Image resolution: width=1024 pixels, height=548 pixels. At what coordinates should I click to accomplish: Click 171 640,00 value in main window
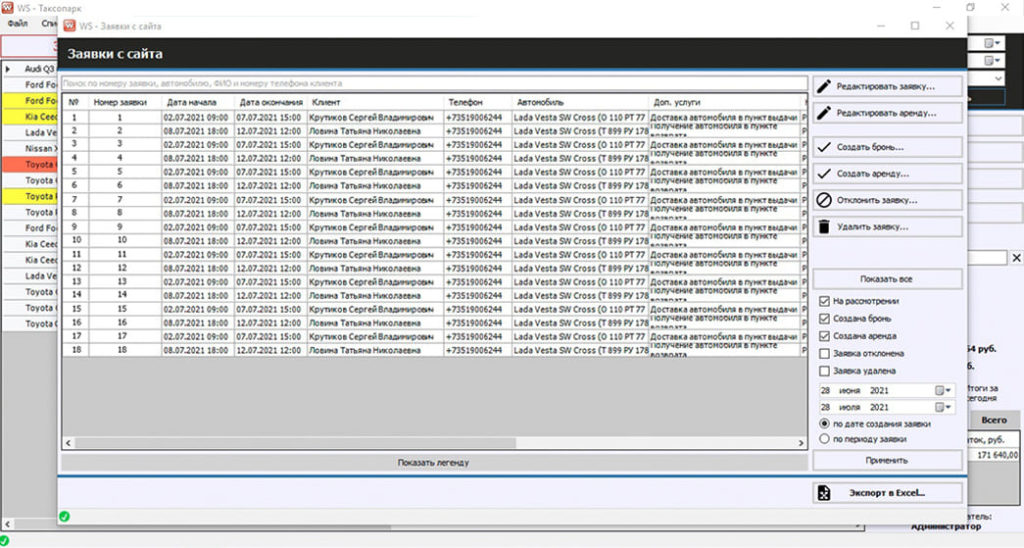click(x=997, y=455)
